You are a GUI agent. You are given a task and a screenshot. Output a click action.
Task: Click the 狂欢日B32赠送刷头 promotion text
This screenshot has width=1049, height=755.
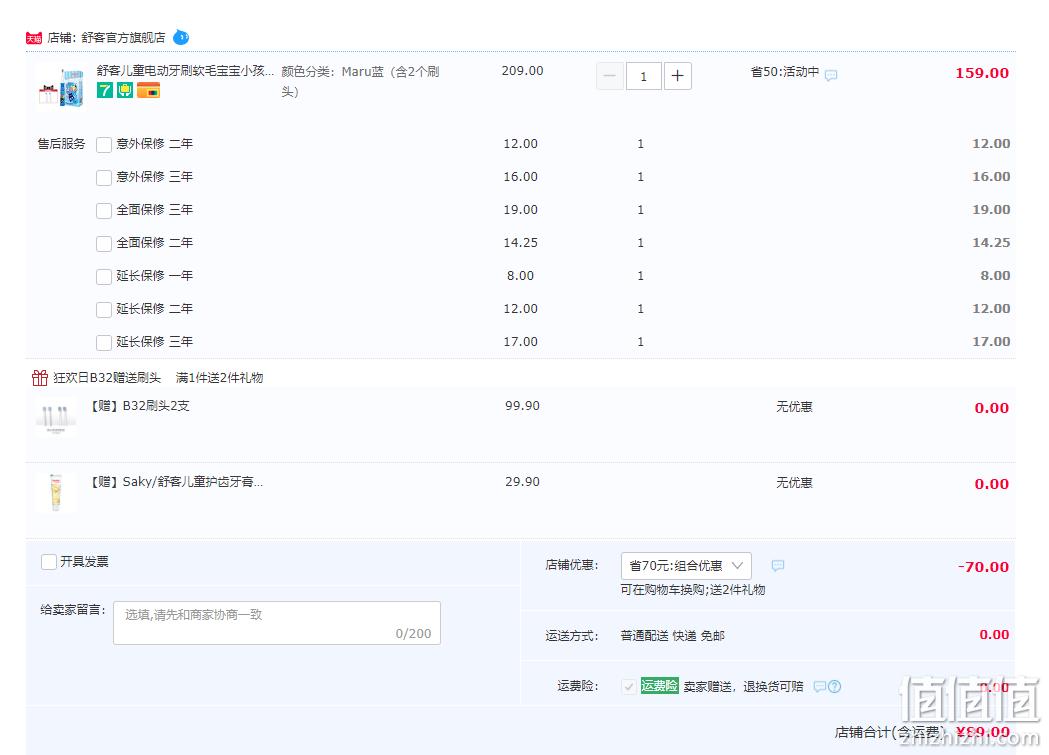click(x=107, y=378)
